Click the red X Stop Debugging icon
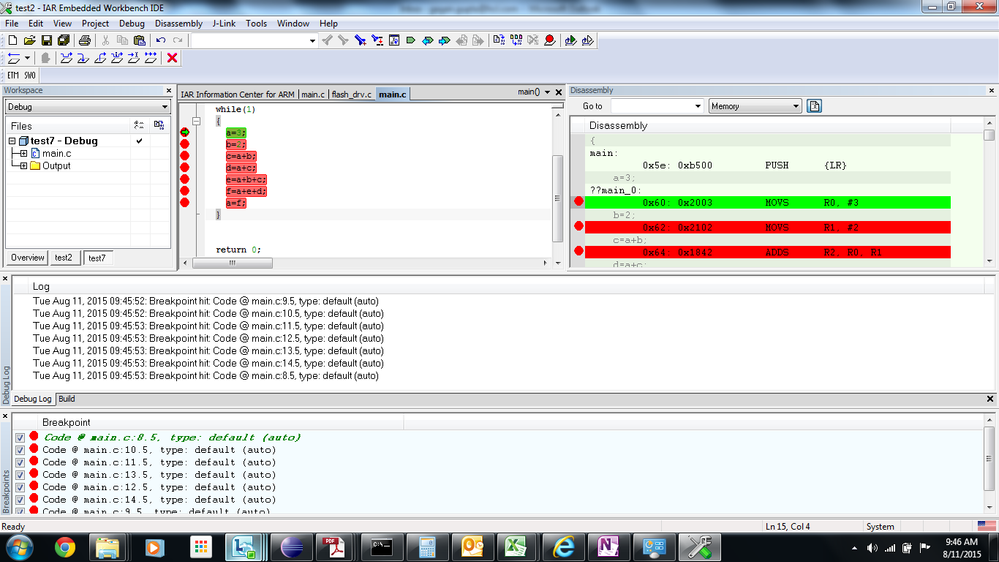This screenshot has height=562, width=999. (172, 58)
